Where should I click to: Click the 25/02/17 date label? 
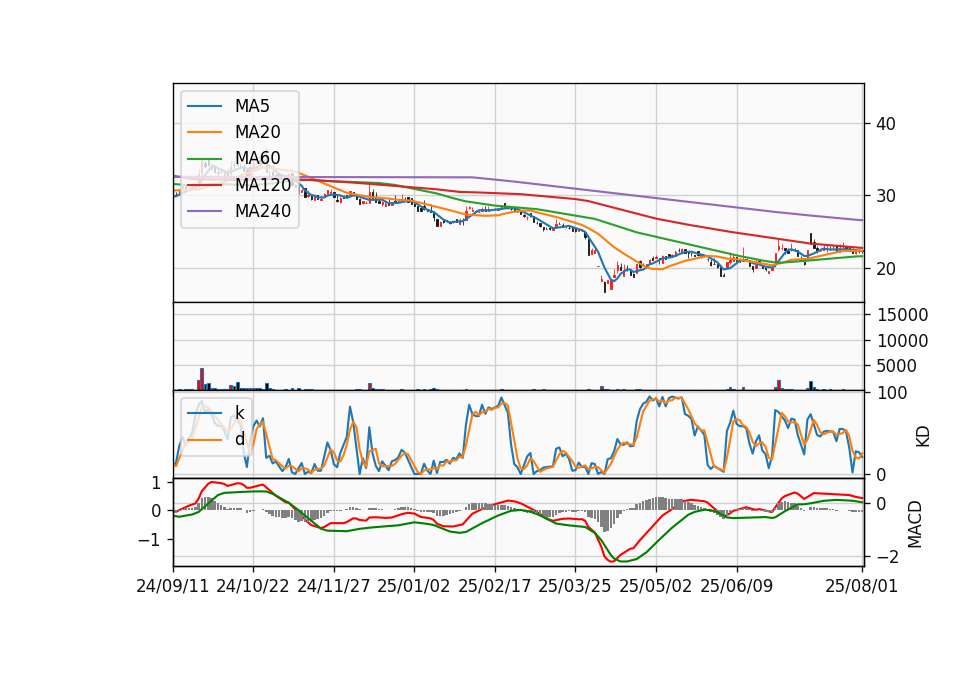pos(495,586)
